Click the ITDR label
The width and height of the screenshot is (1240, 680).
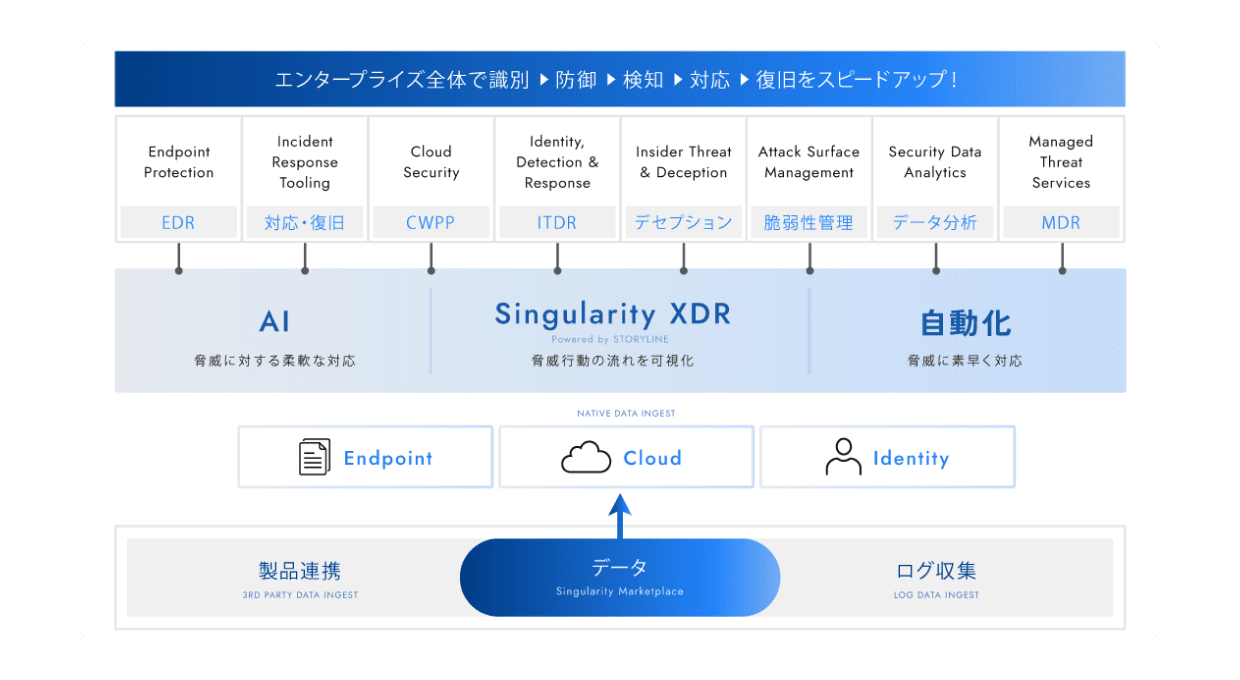(x=557, y=223)
